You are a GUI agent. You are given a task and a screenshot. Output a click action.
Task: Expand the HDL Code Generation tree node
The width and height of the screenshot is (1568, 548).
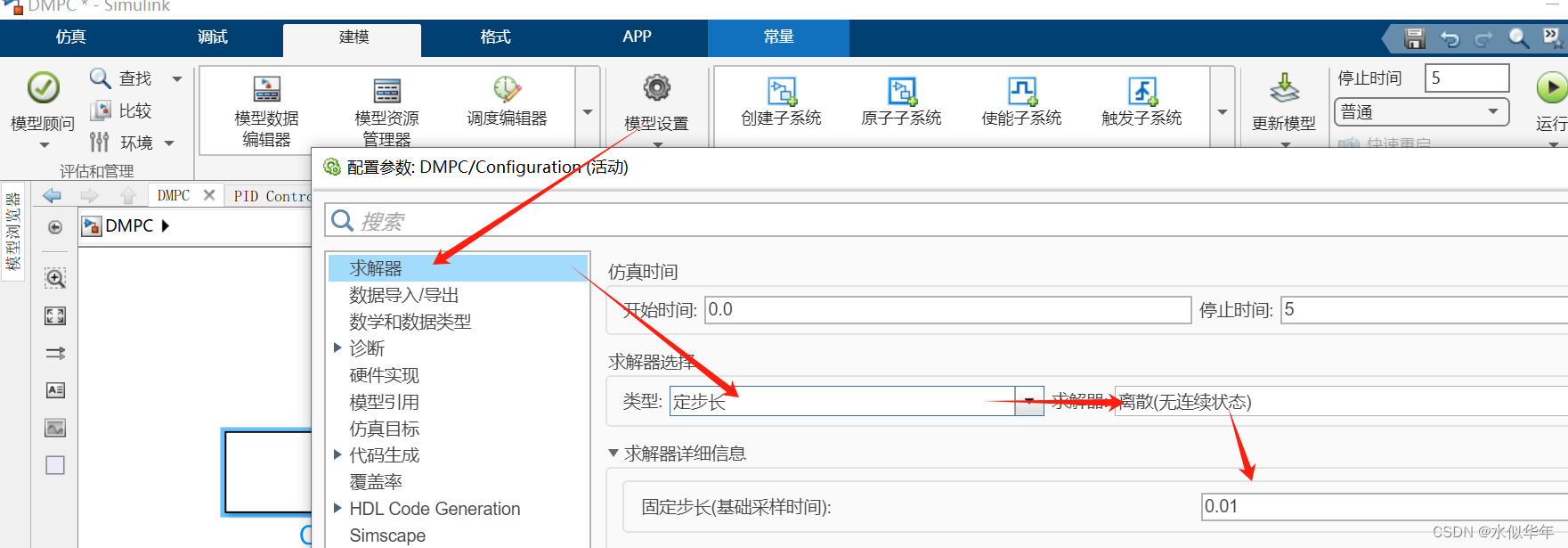(338, 508)
